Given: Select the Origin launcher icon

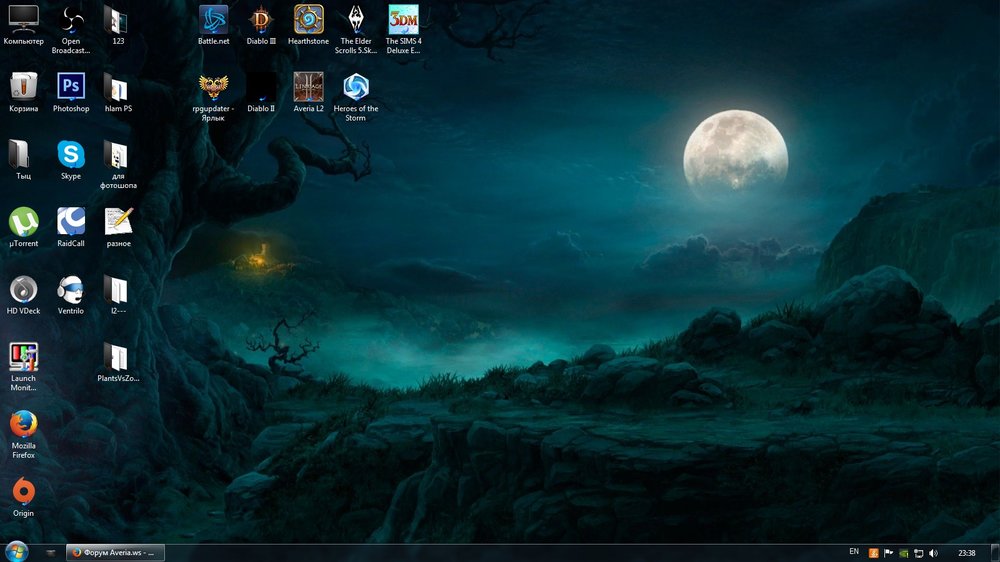Looking at the screenshot, I should click(23, 491).
